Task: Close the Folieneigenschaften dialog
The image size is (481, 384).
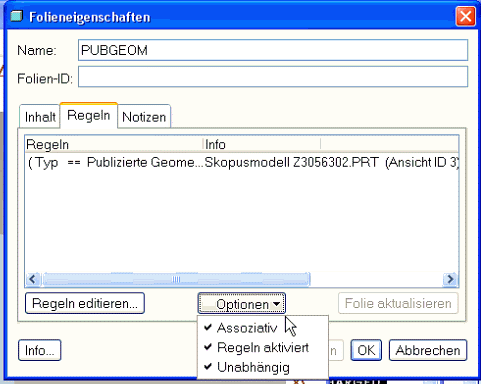Action: coord(465,16)
